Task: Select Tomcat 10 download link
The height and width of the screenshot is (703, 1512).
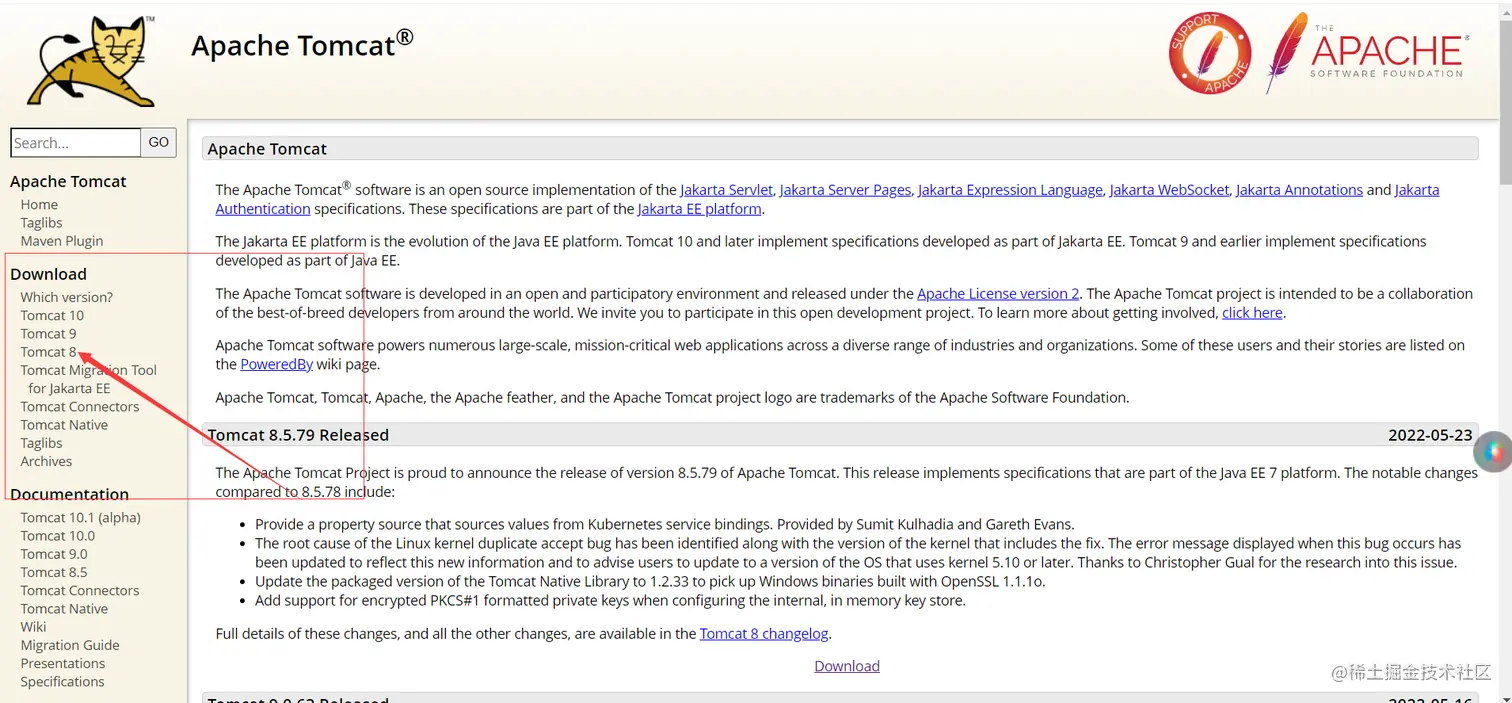Action: (x=52, y=315)
